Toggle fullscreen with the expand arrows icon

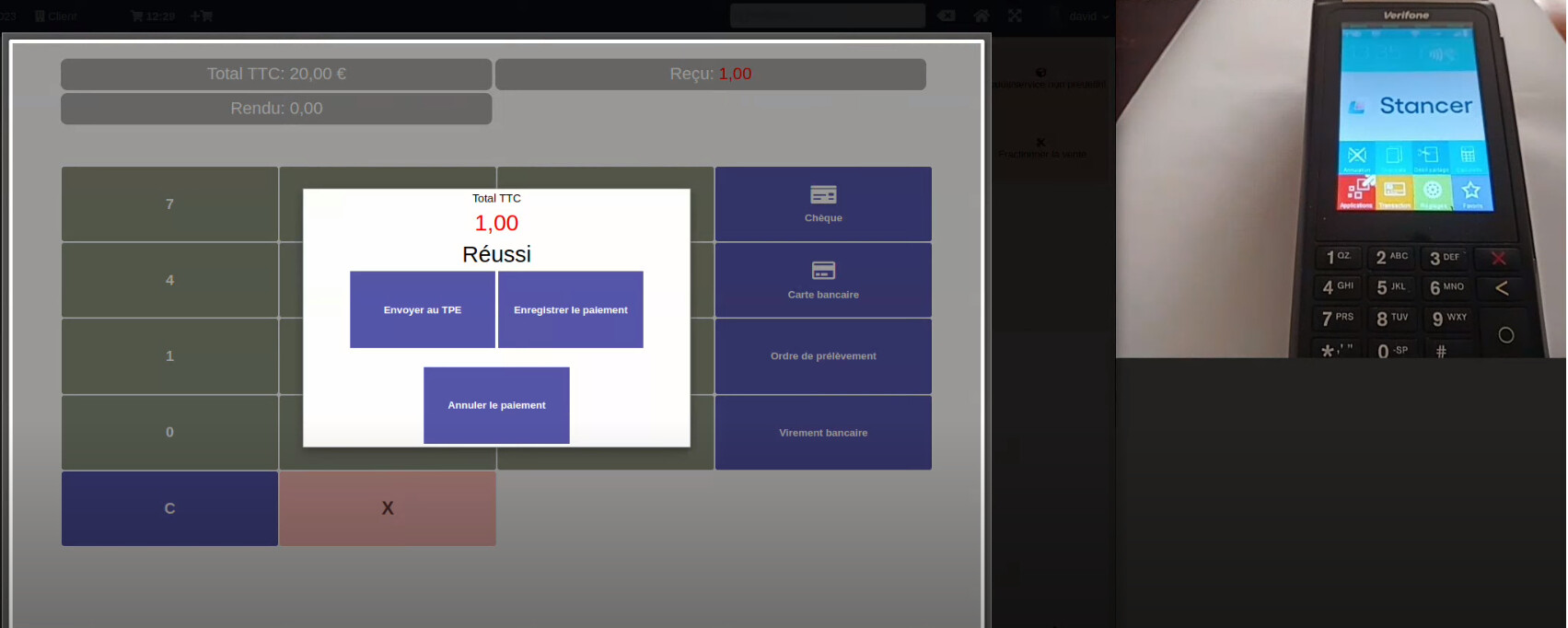1015,16
